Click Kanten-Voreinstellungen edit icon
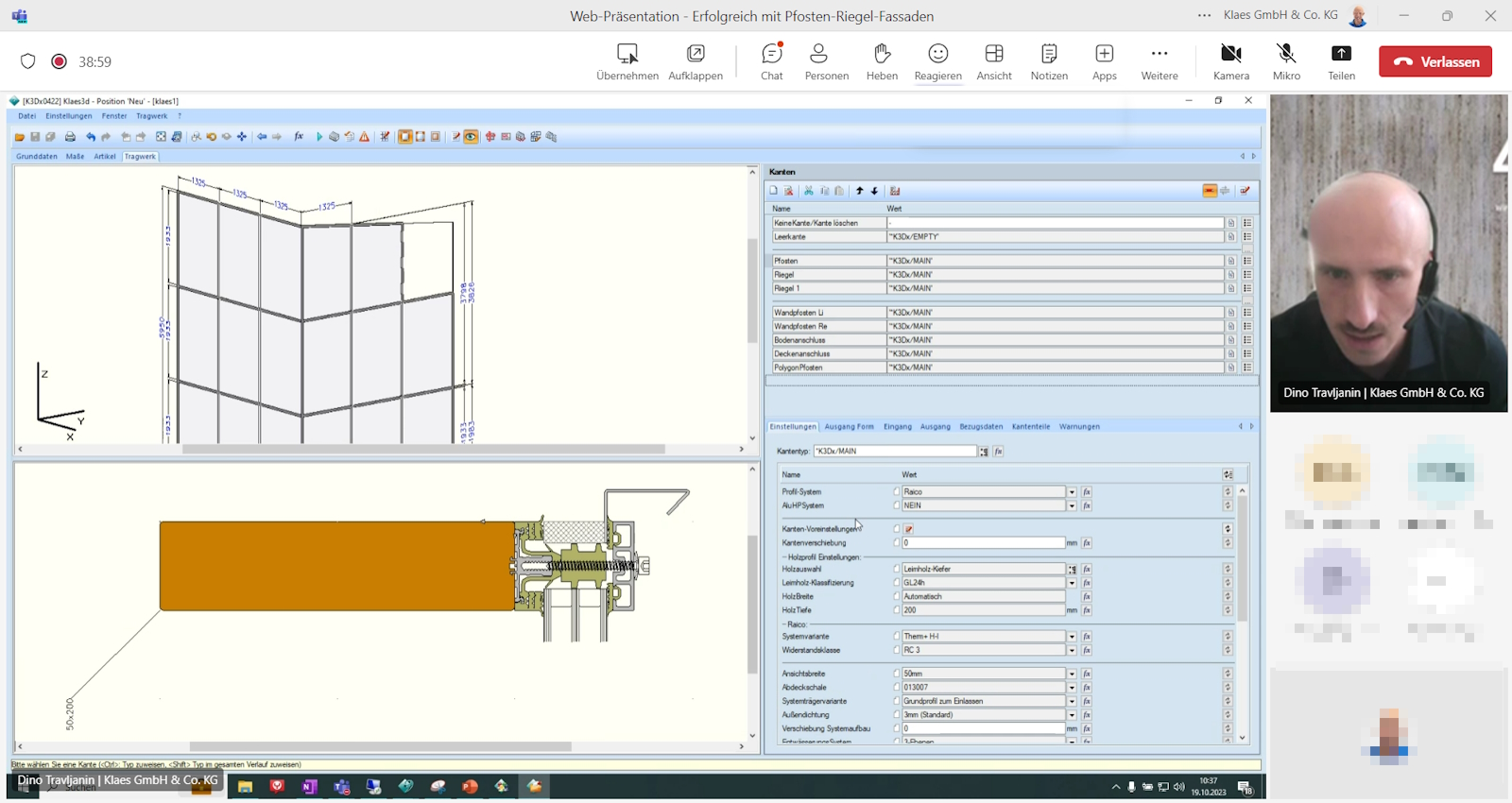The width and height of the screenshot is (1512, 803). point(909,529)
